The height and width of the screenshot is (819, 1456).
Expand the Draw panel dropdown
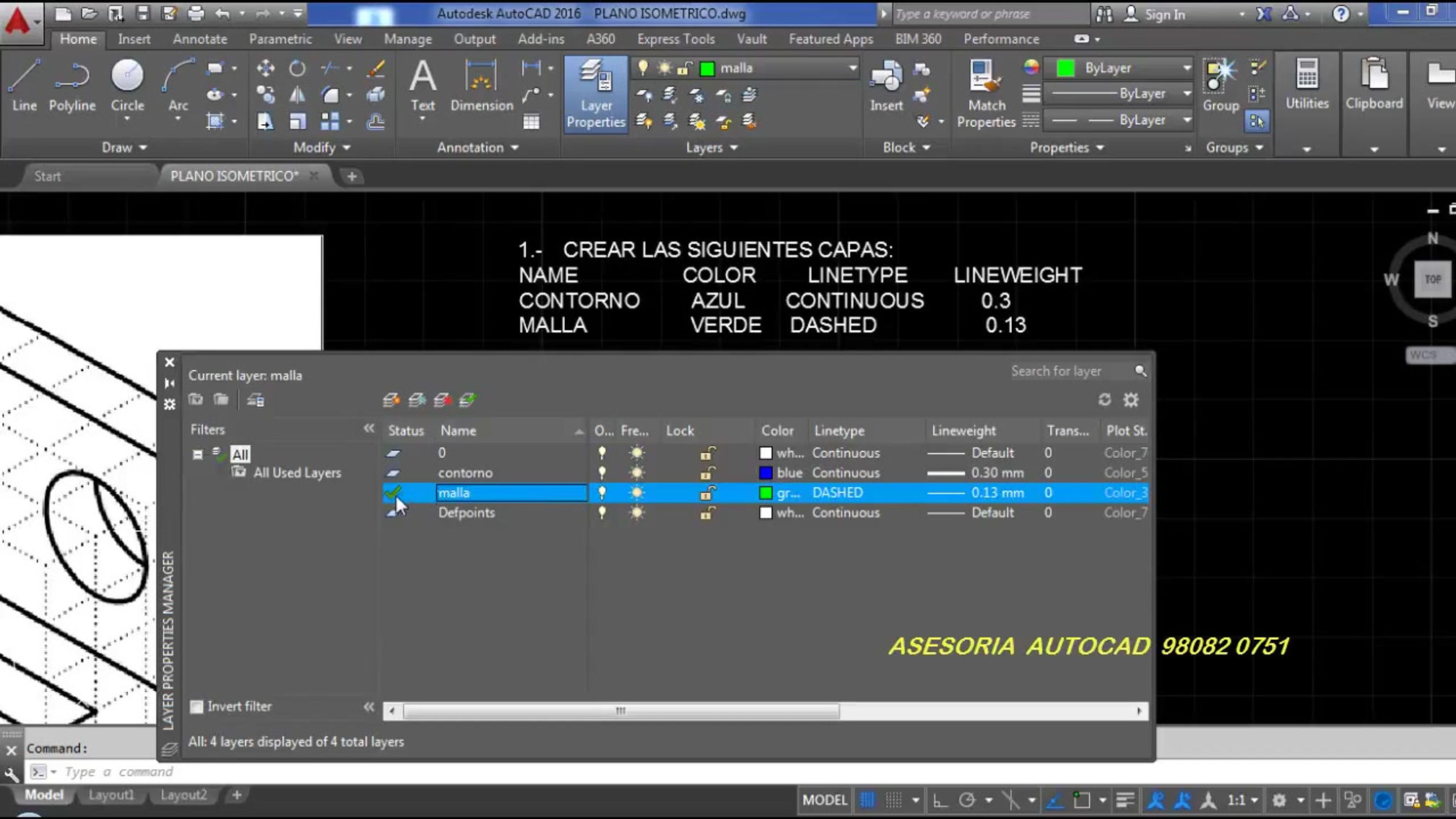click(124, 147)
